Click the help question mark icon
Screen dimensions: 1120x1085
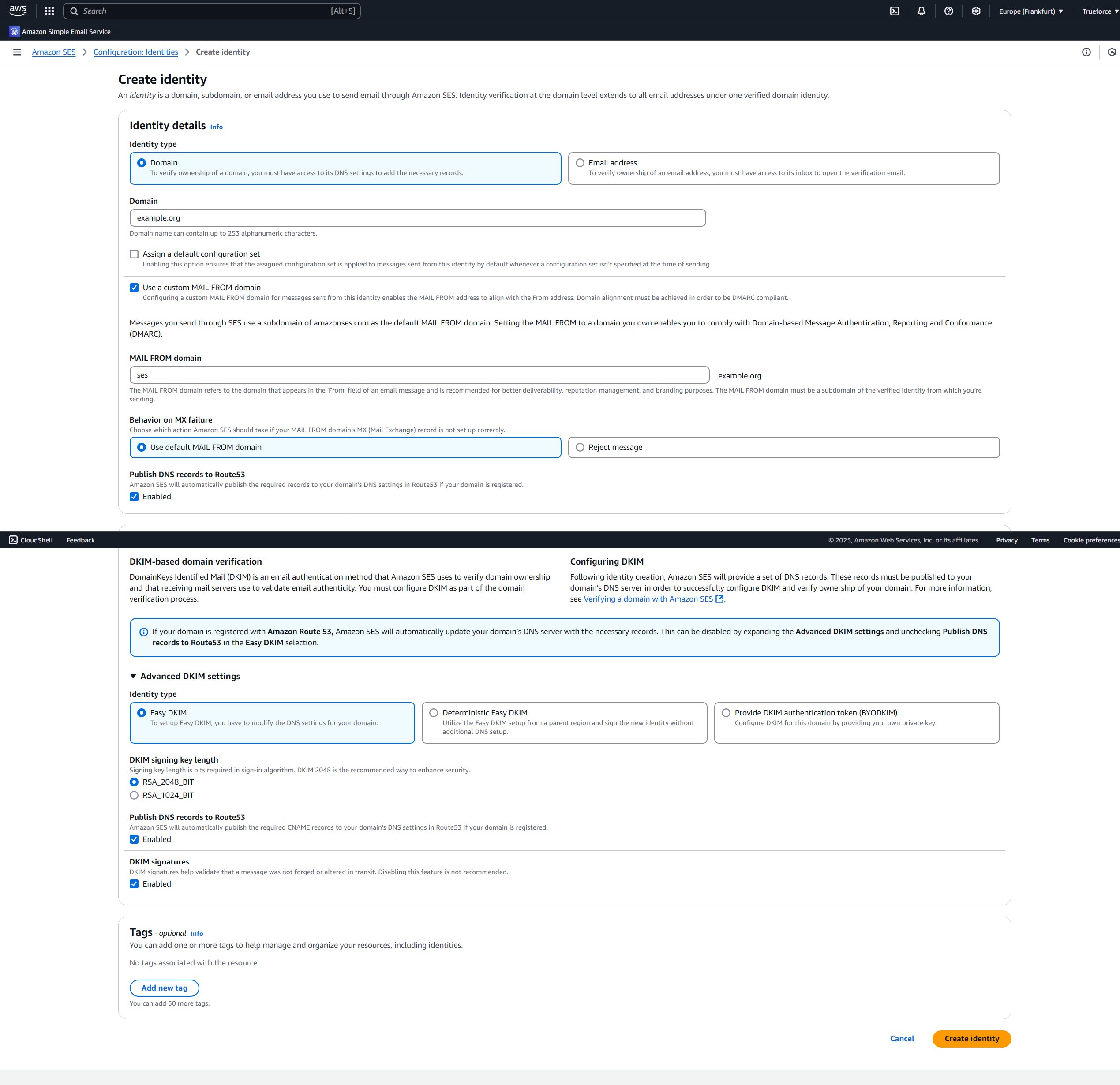[948, 11]
